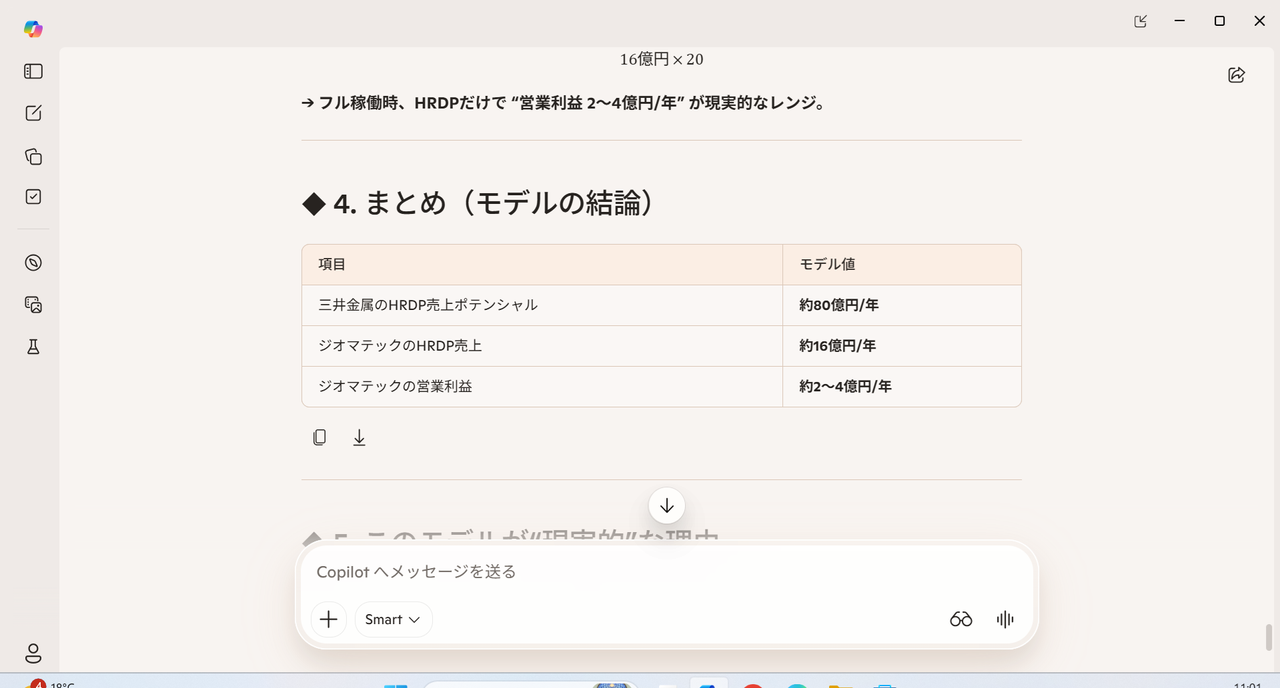The image size is (1280, 688).
Task: Open the image library icon in sidebar
Action: [33, 305]
